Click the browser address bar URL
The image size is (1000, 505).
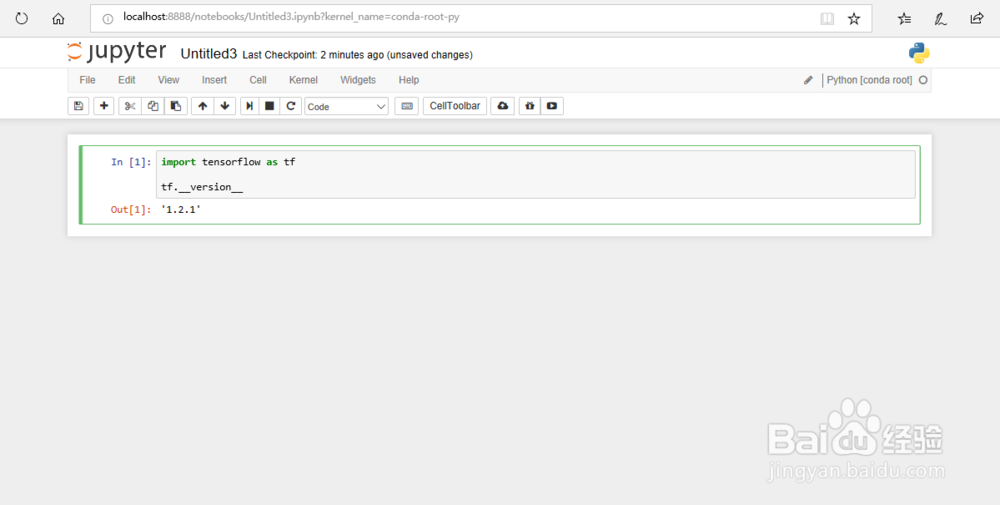(x=291, y=18)
